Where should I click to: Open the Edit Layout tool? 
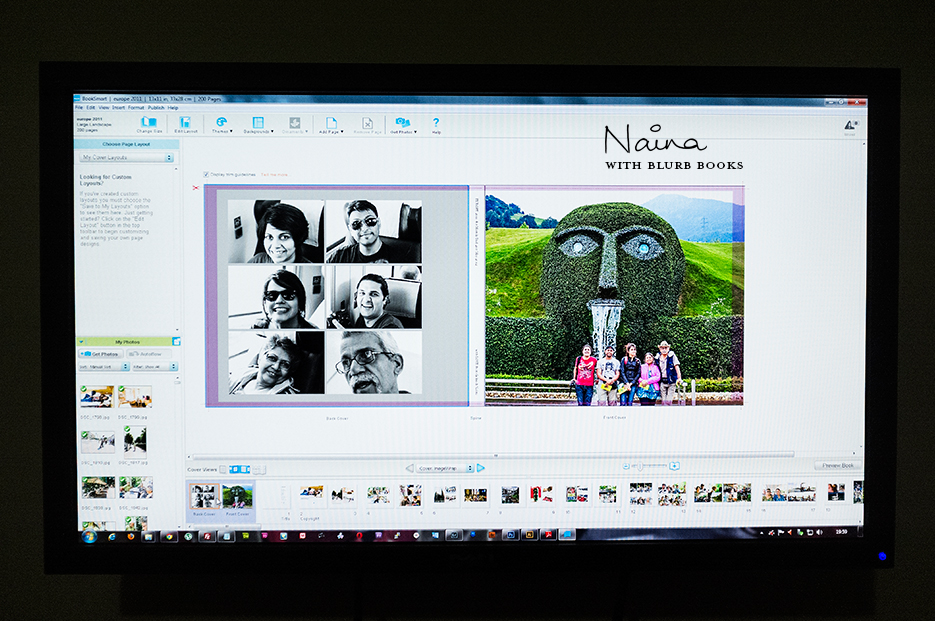185,125
